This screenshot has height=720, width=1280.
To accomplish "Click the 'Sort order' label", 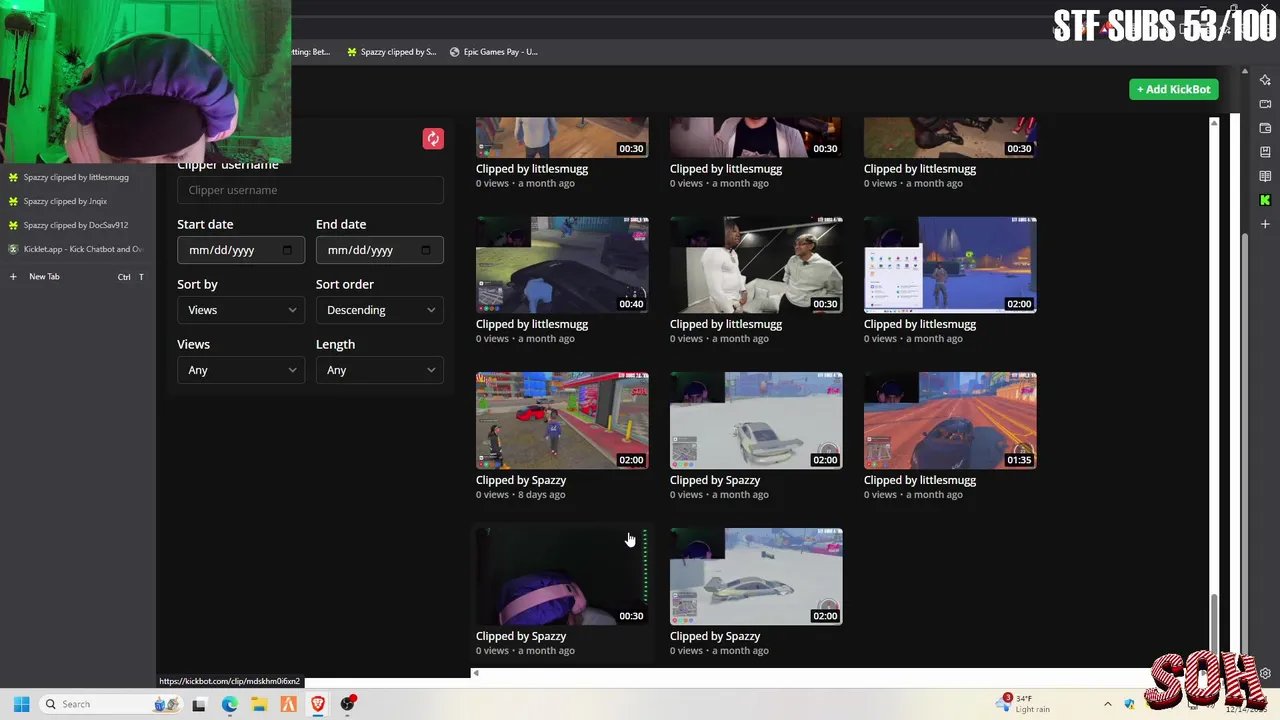I will pyautogui.click(x=345, y=284).
